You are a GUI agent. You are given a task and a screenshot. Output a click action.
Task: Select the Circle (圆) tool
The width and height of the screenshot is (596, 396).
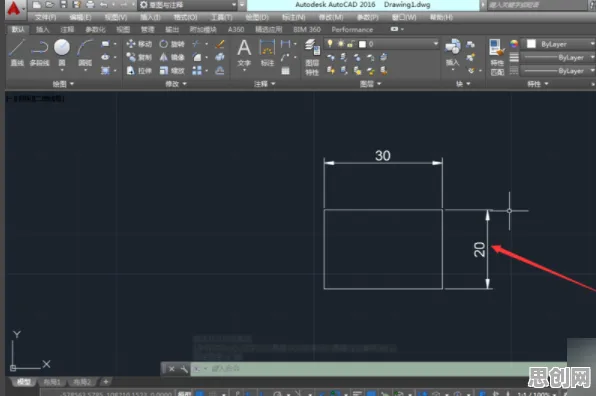tap(62, 53)
